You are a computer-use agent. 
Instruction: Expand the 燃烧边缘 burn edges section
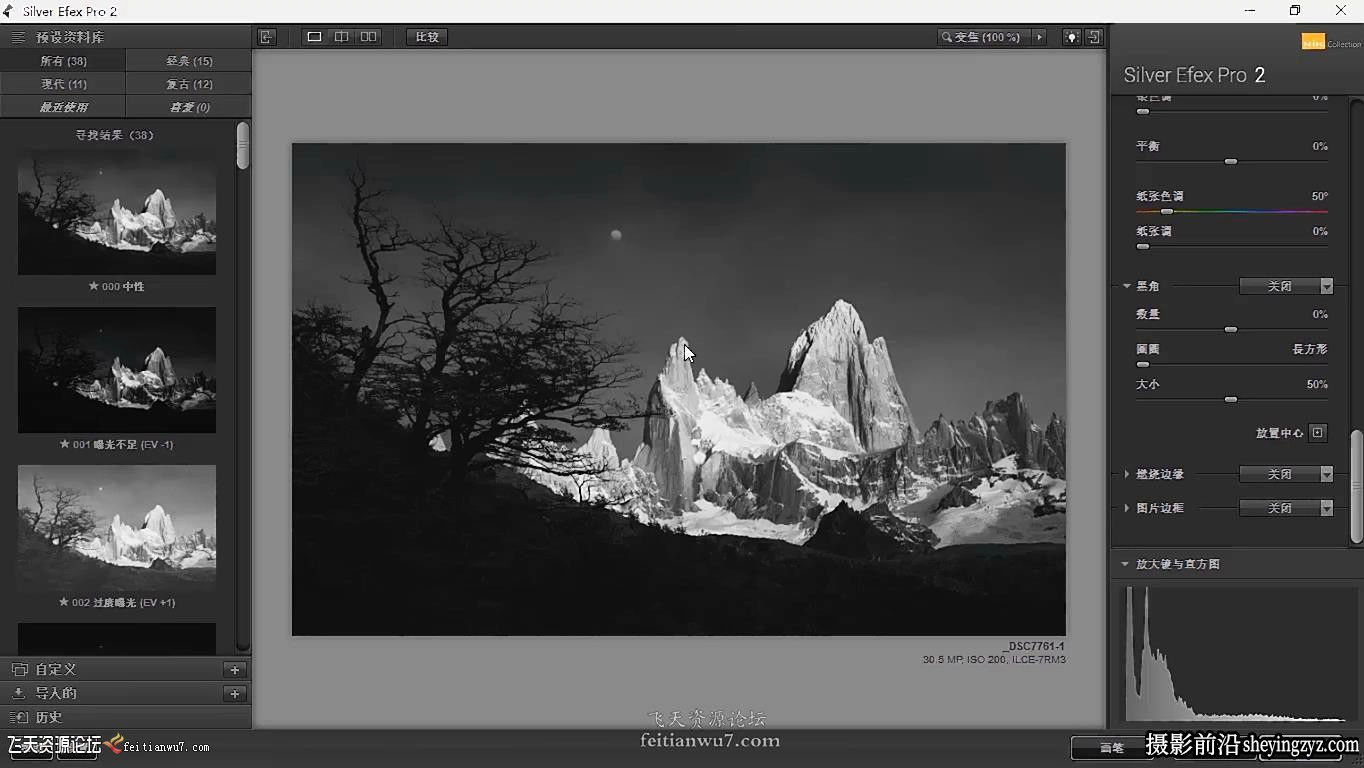1127,474
